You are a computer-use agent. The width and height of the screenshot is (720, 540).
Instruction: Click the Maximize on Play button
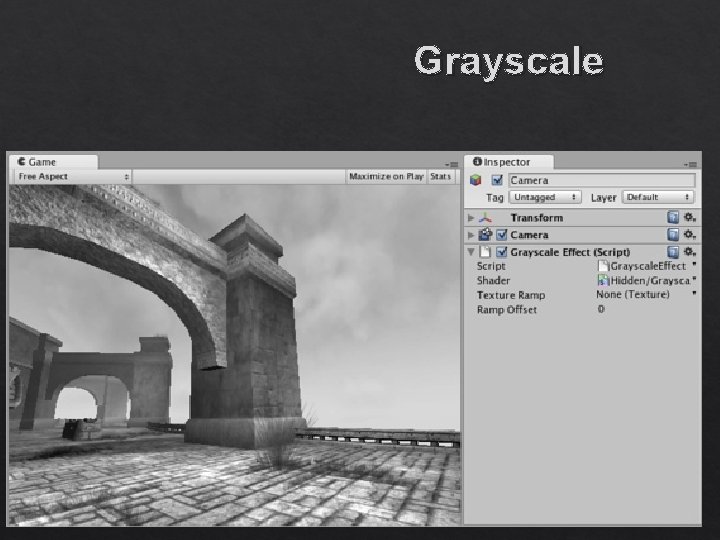point(386,177)
